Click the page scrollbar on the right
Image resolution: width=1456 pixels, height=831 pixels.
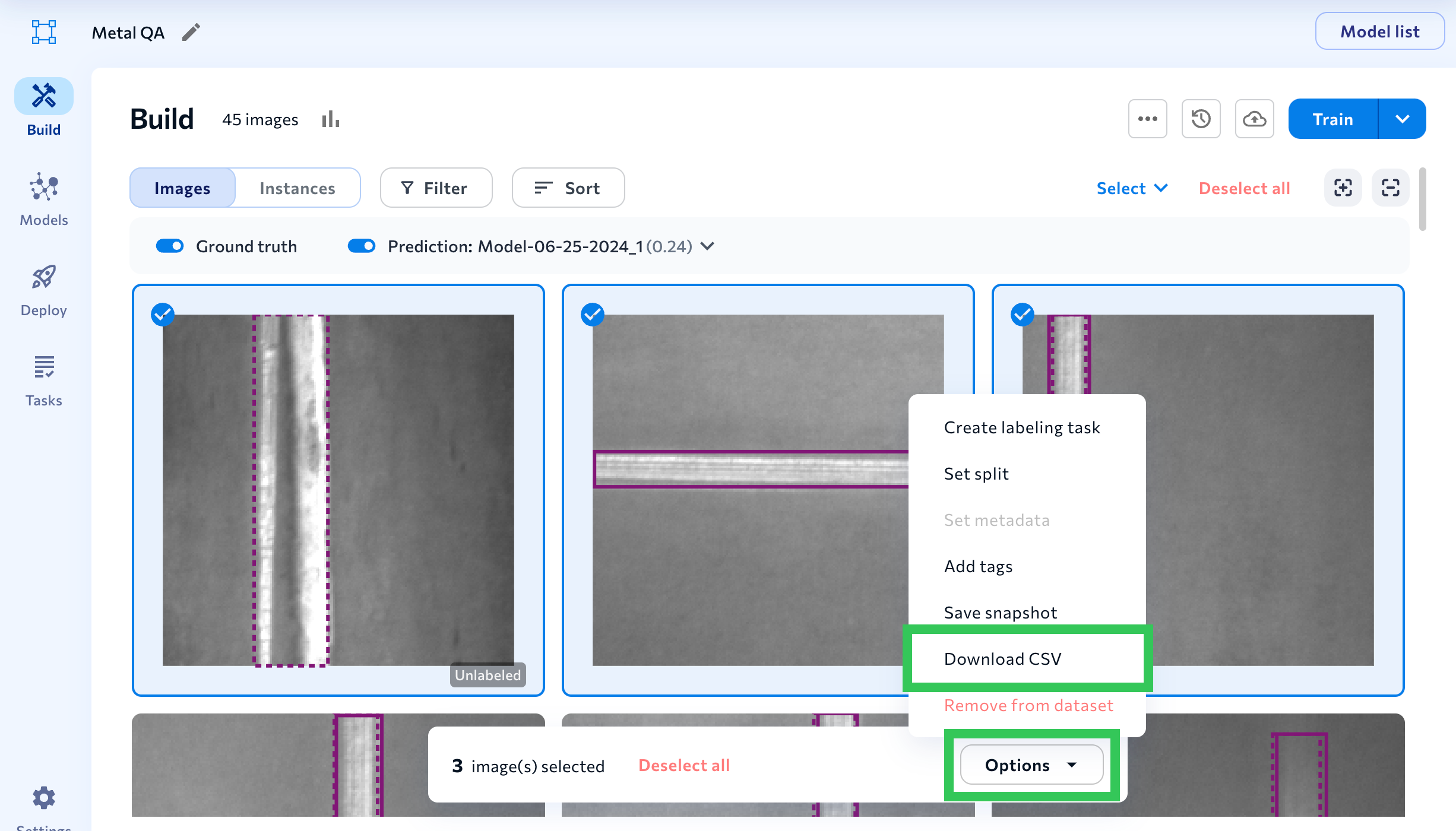tap(1422, 199)
